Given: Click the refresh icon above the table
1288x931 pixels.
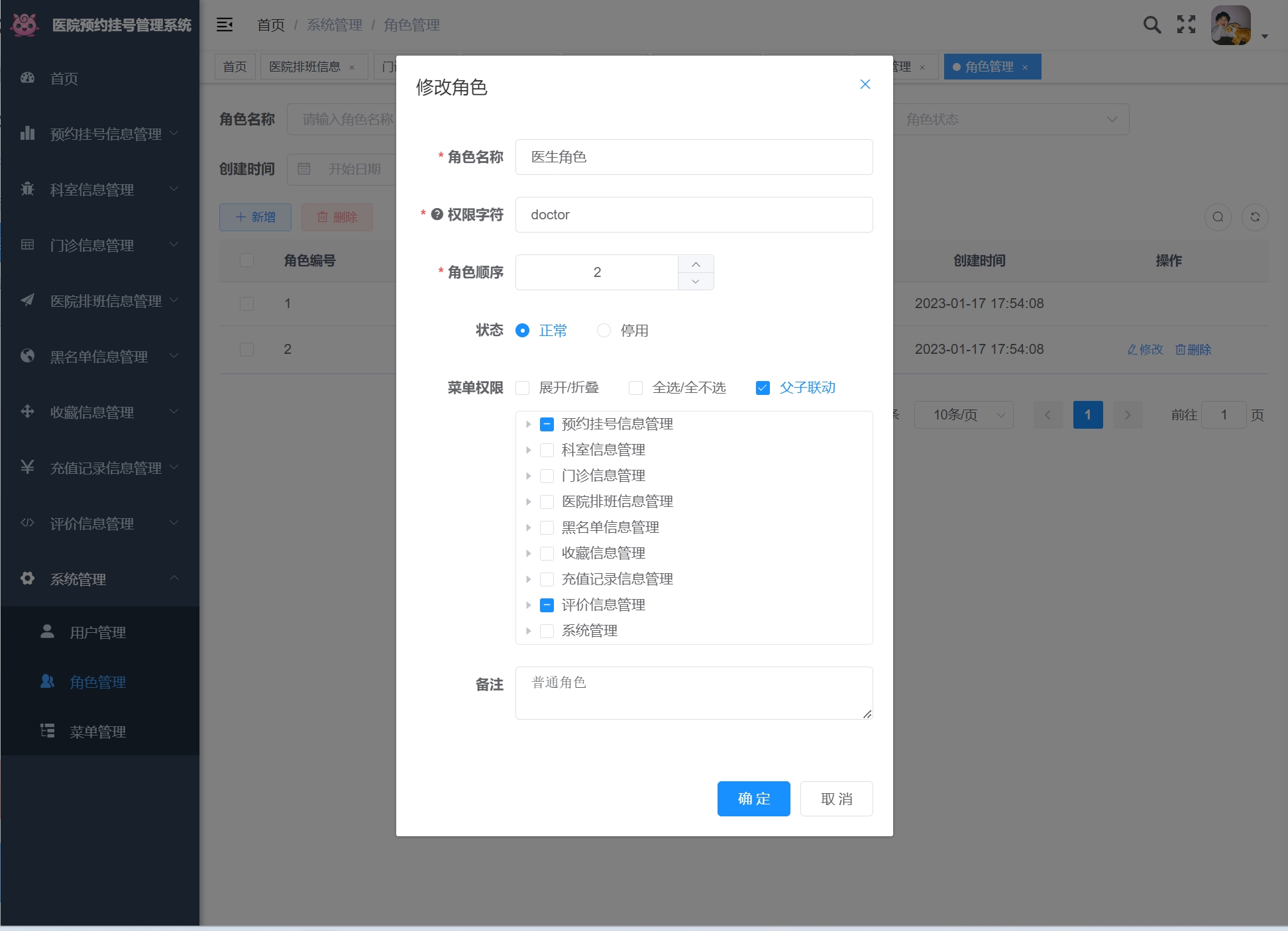Looking at the screenshot, I should [x=1255, y=217].
